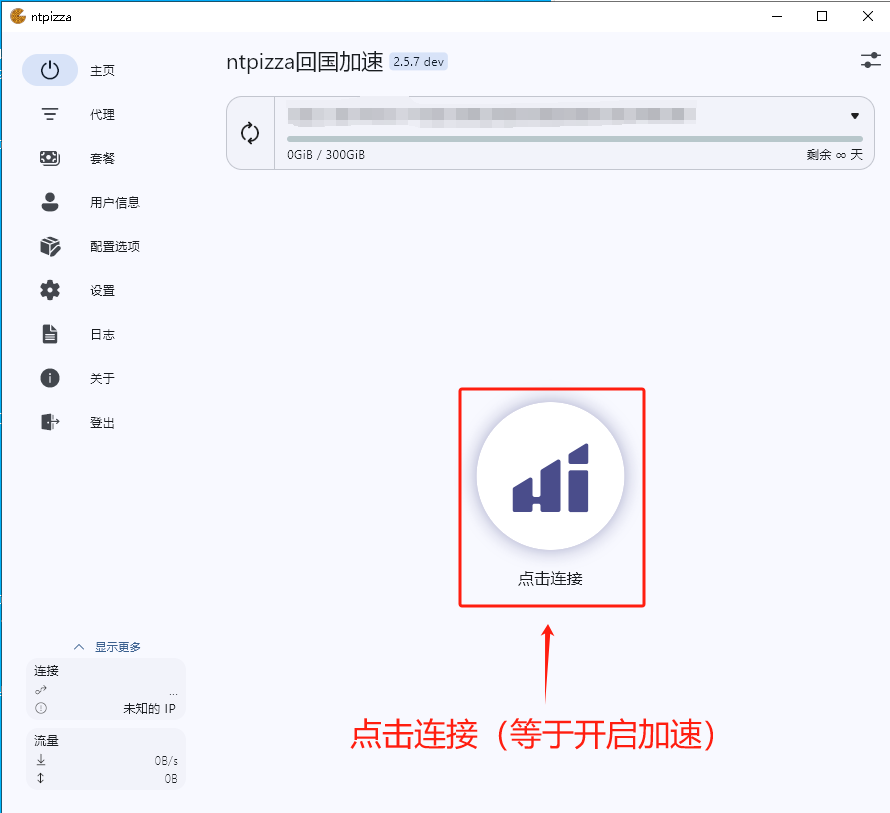Close the ntpizza window
Viewport: 890px width, 813px height.
pos(868,16)
